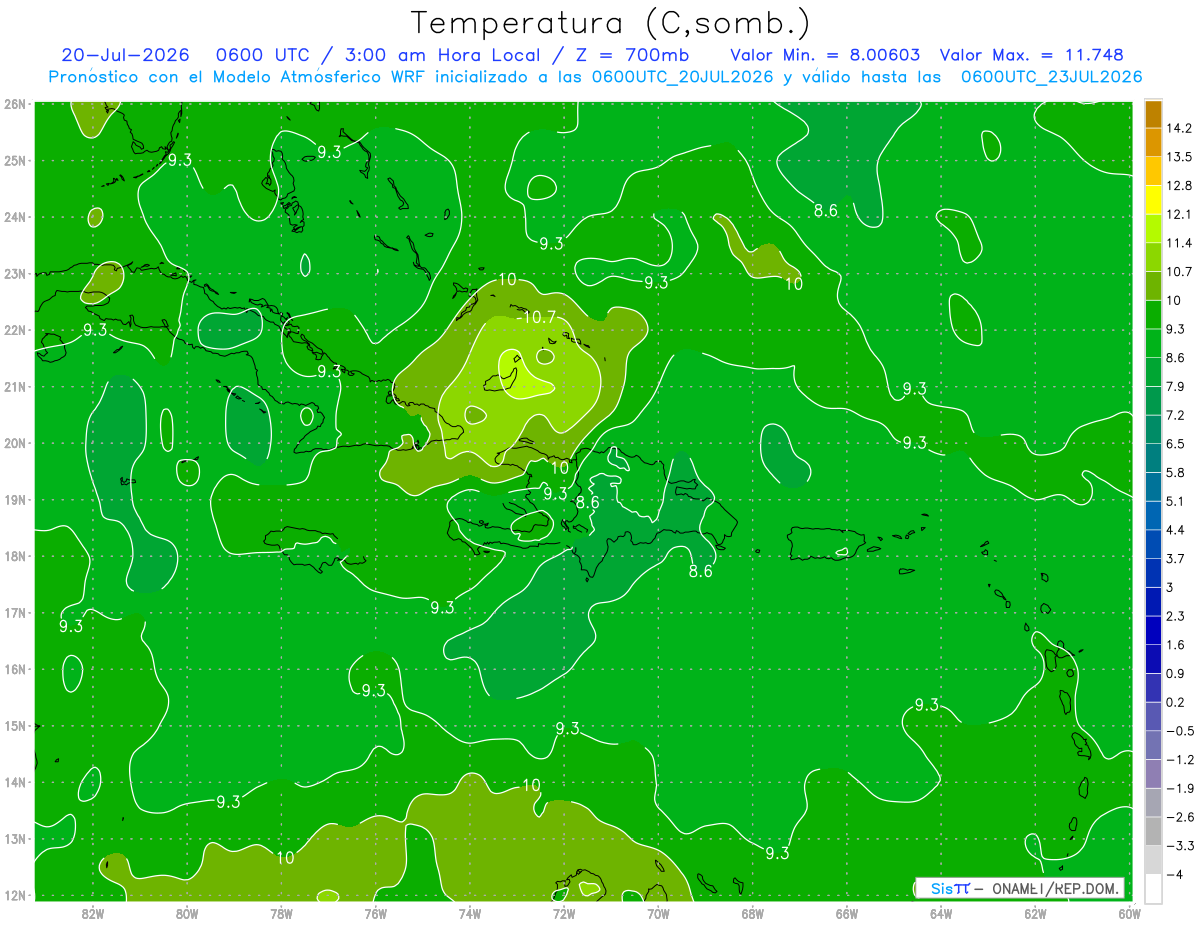Click 'Valor Min. = 8.00603' value
The image size is (1200, 927).
point(825,55)
